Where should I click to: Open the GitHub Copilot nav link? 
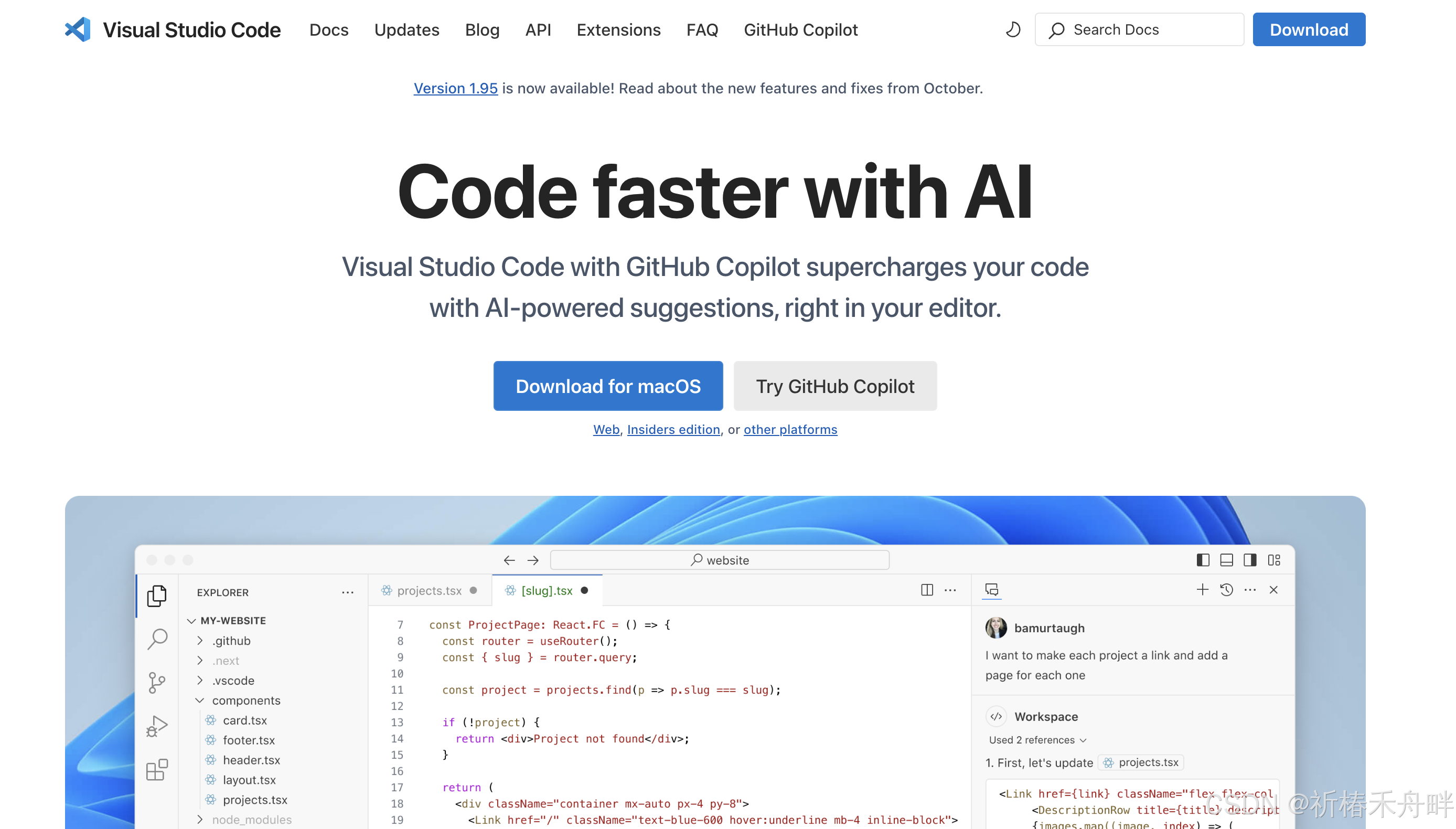(800, 29)
